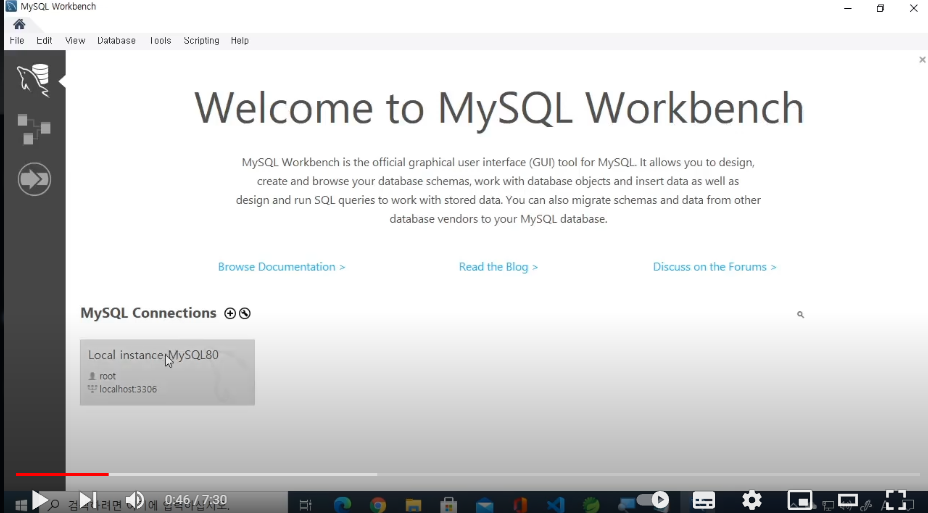Open the Edit menu

44,41
